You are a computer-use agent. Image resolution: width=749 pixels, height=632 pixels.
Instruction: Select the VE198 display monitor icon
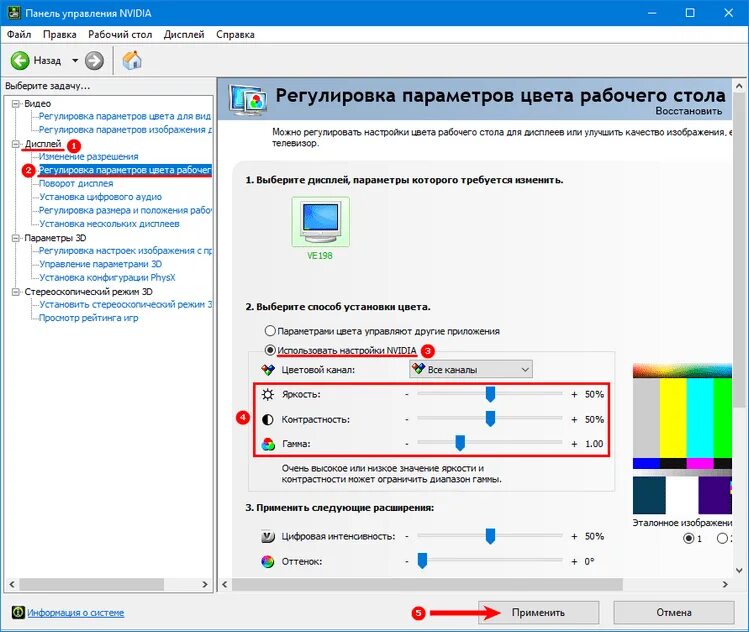point(320,222)
